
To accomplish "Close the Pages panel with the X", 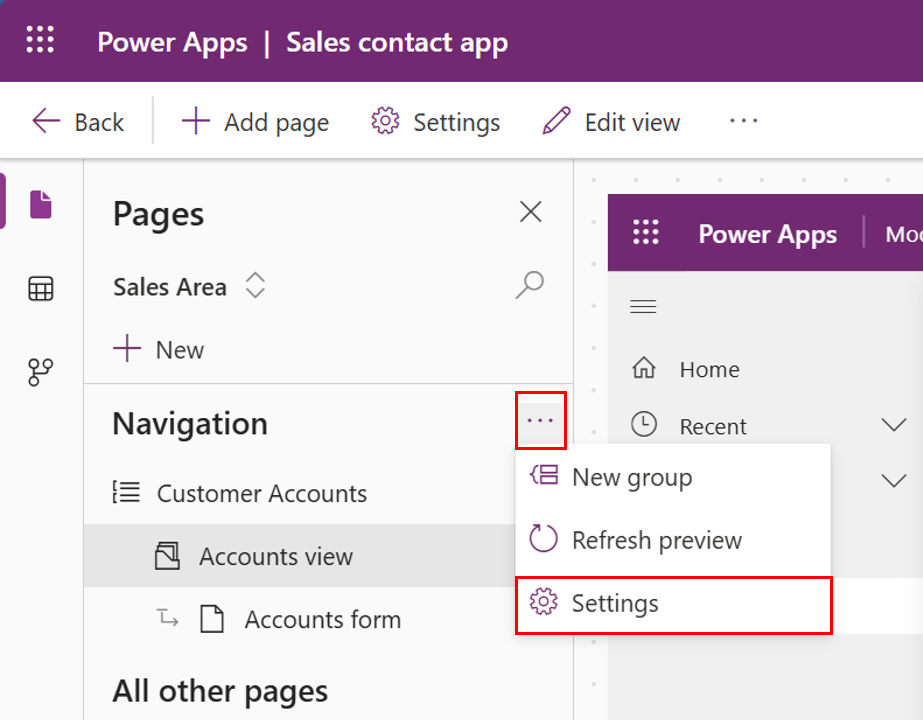I will (x=530, y=212).
